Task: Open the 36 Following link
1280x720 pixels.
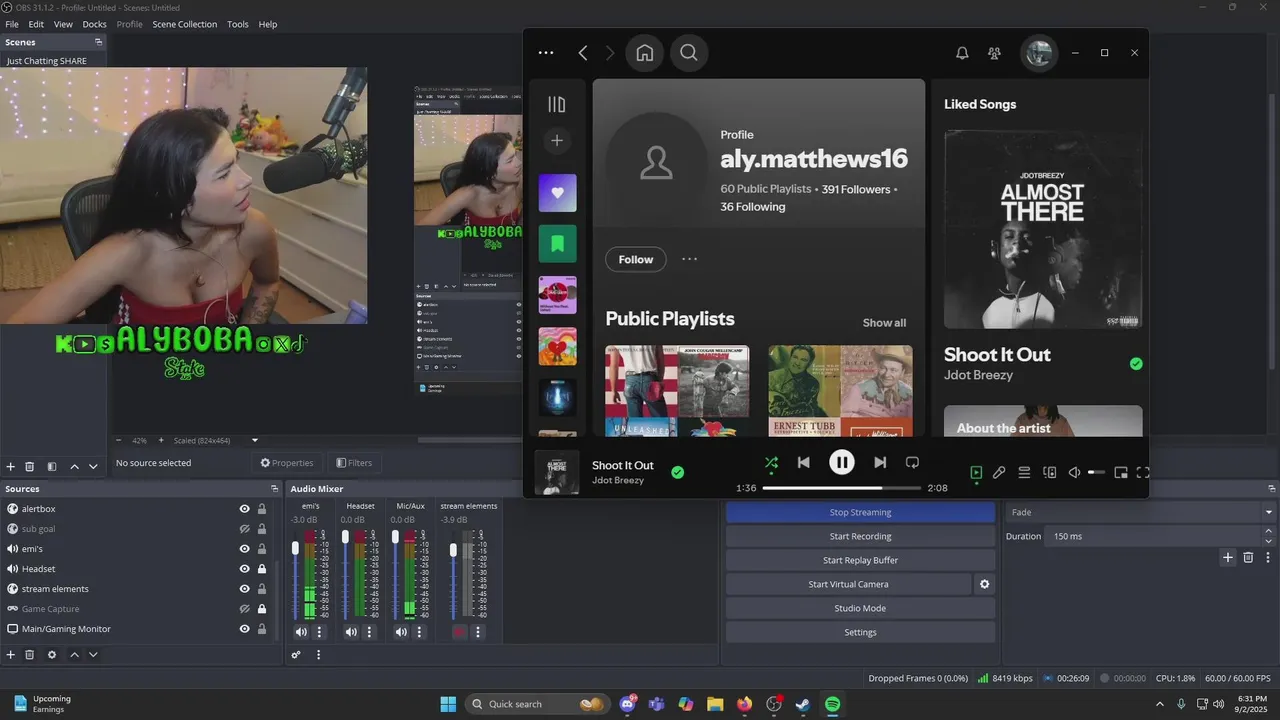Action: pyautogui.click(x=753, y=207)
